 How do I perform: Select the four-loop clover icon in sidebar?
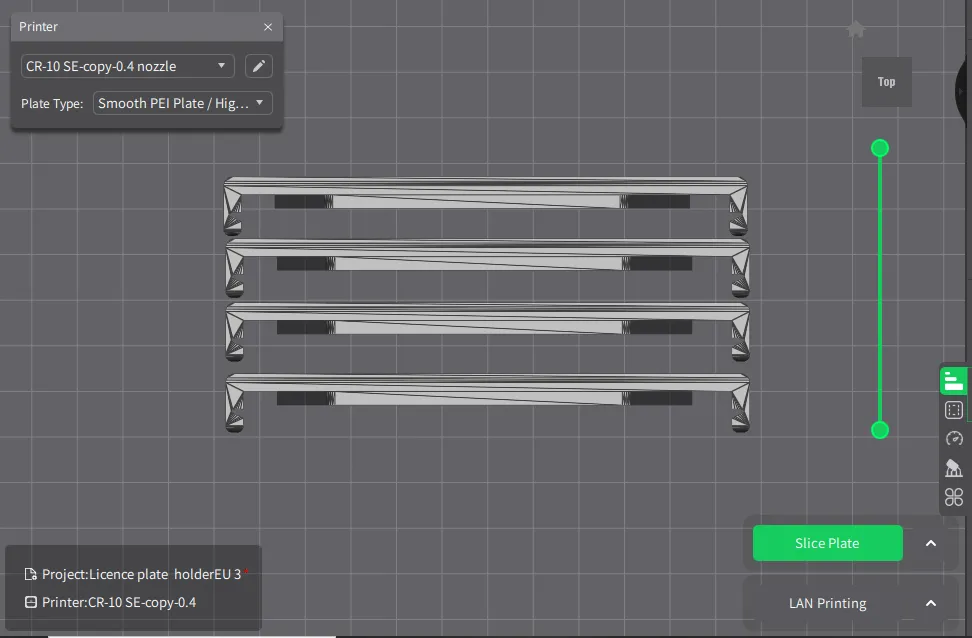pos(953,497)
